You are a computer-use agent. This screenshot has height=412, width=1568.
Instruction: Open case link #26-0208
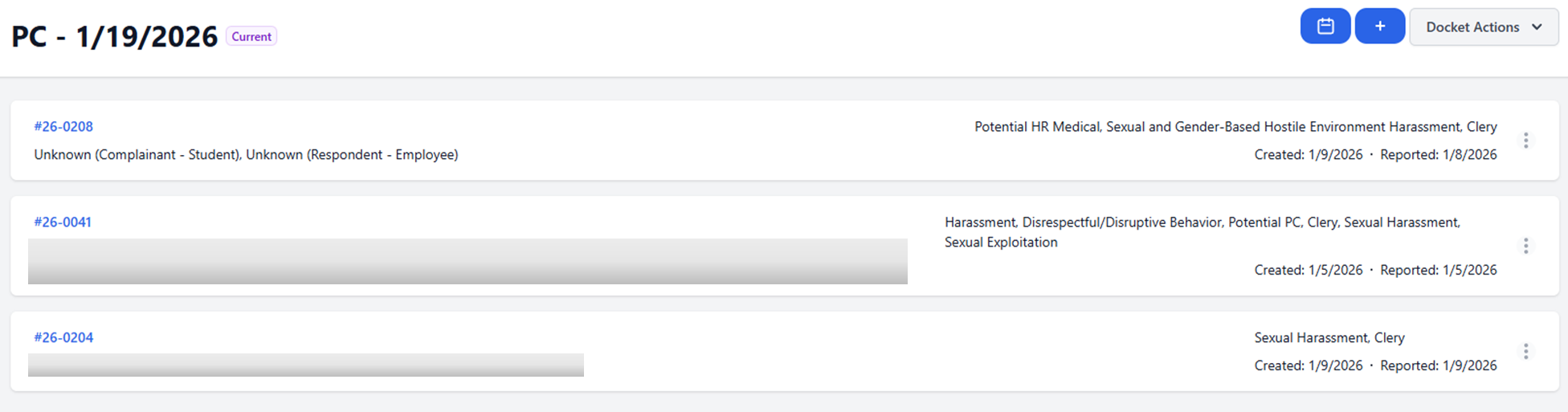[63, 126]
